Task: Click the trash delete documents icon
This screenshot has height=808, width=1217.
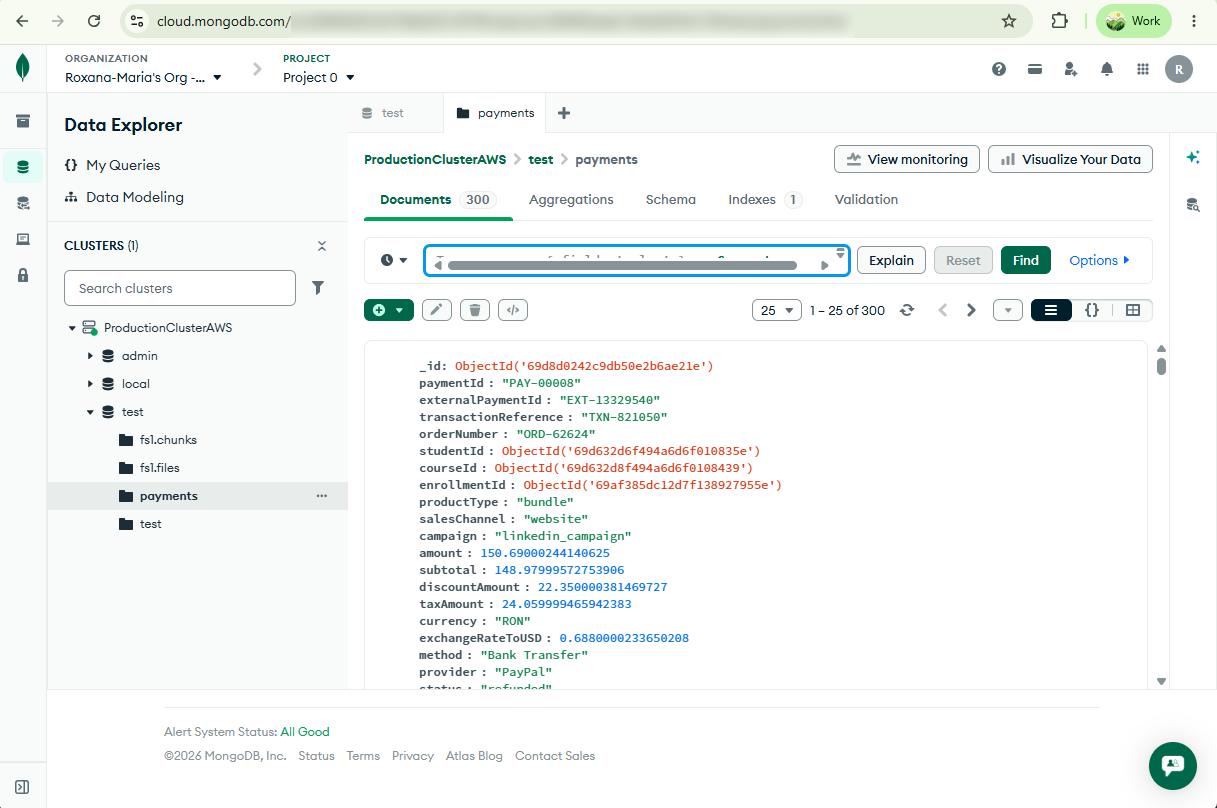Action: pos(475,310)
